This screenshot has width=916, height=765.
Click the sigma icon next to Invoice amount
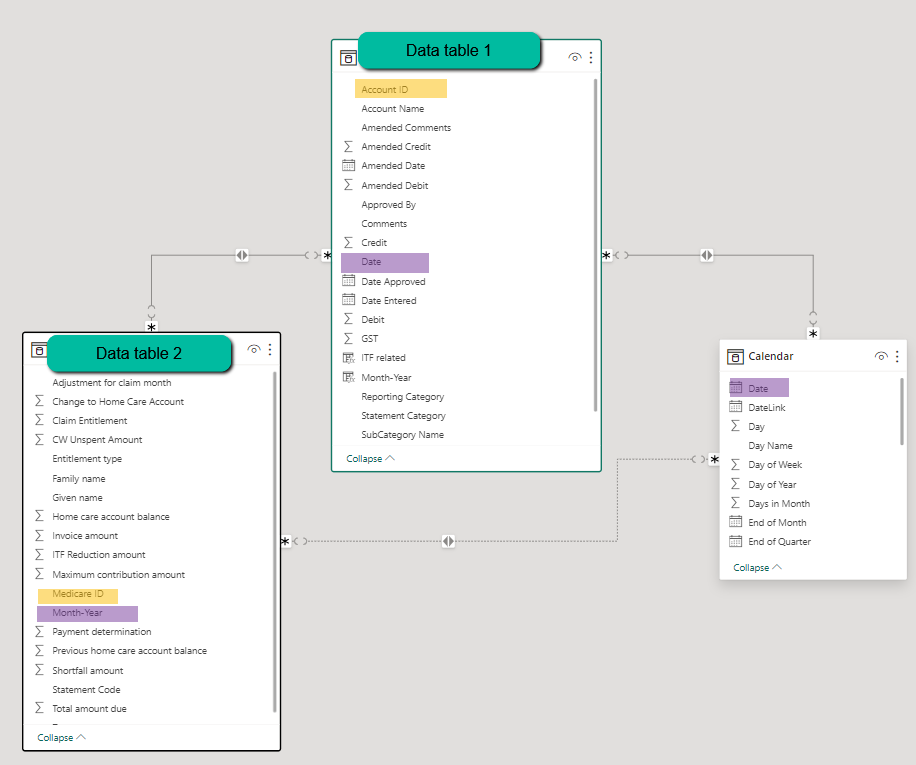click(39, 536)
